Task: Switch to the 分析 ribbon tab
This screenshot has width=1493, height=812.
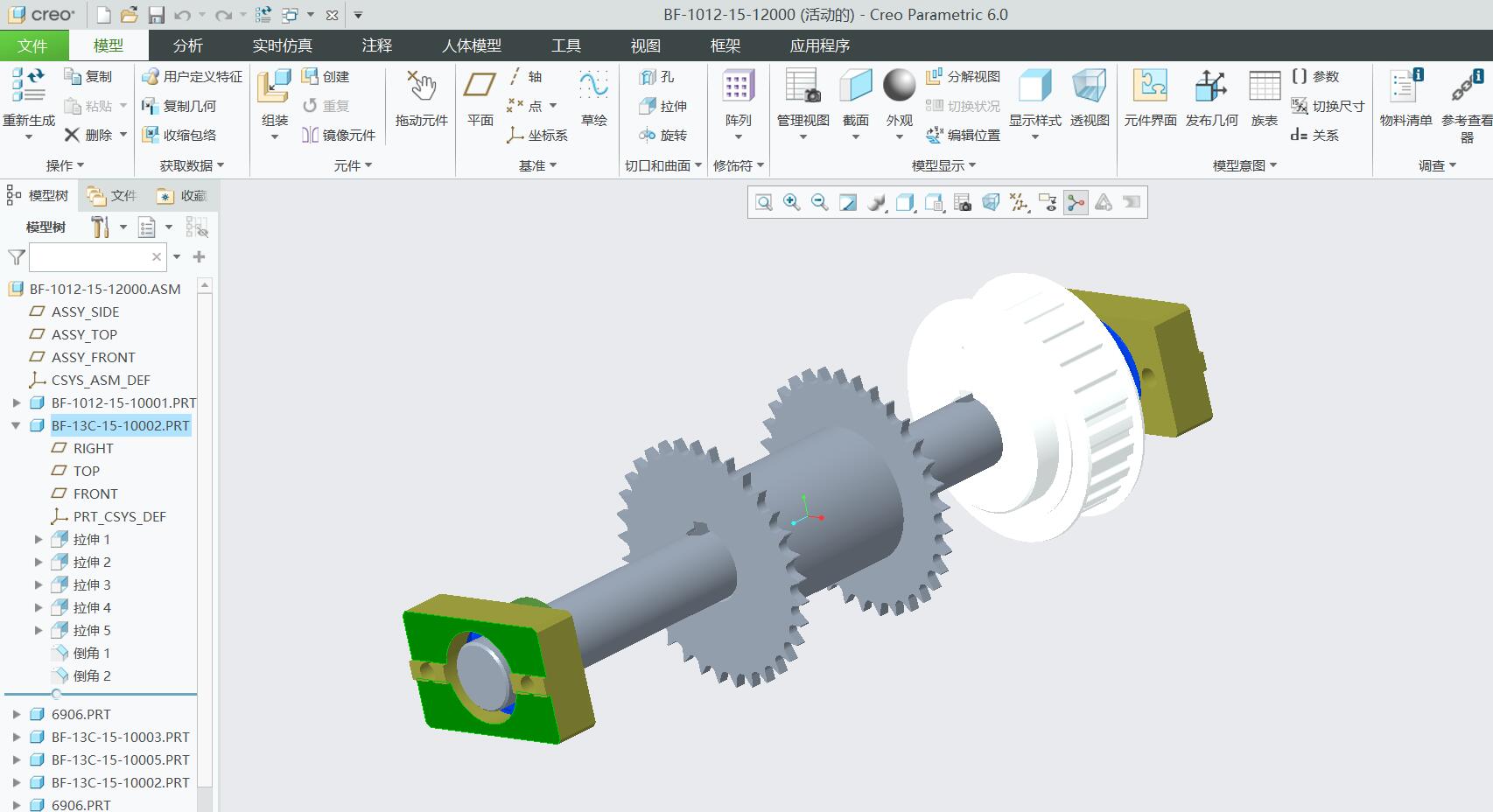Action: [187, 45]
